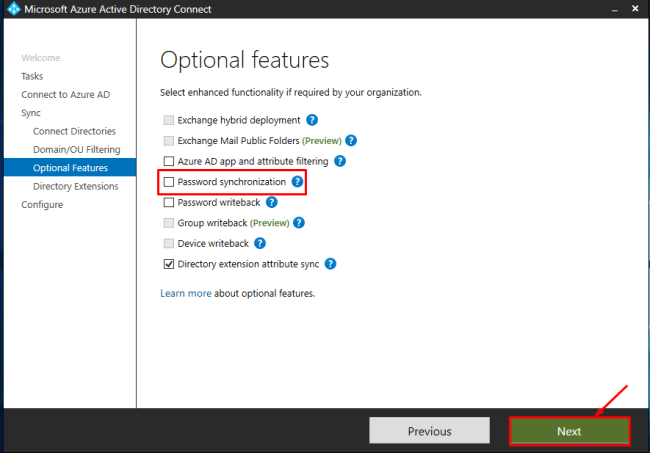
Task: Open help for Exchange Mail Public Folders
Action: pos(351,141)
